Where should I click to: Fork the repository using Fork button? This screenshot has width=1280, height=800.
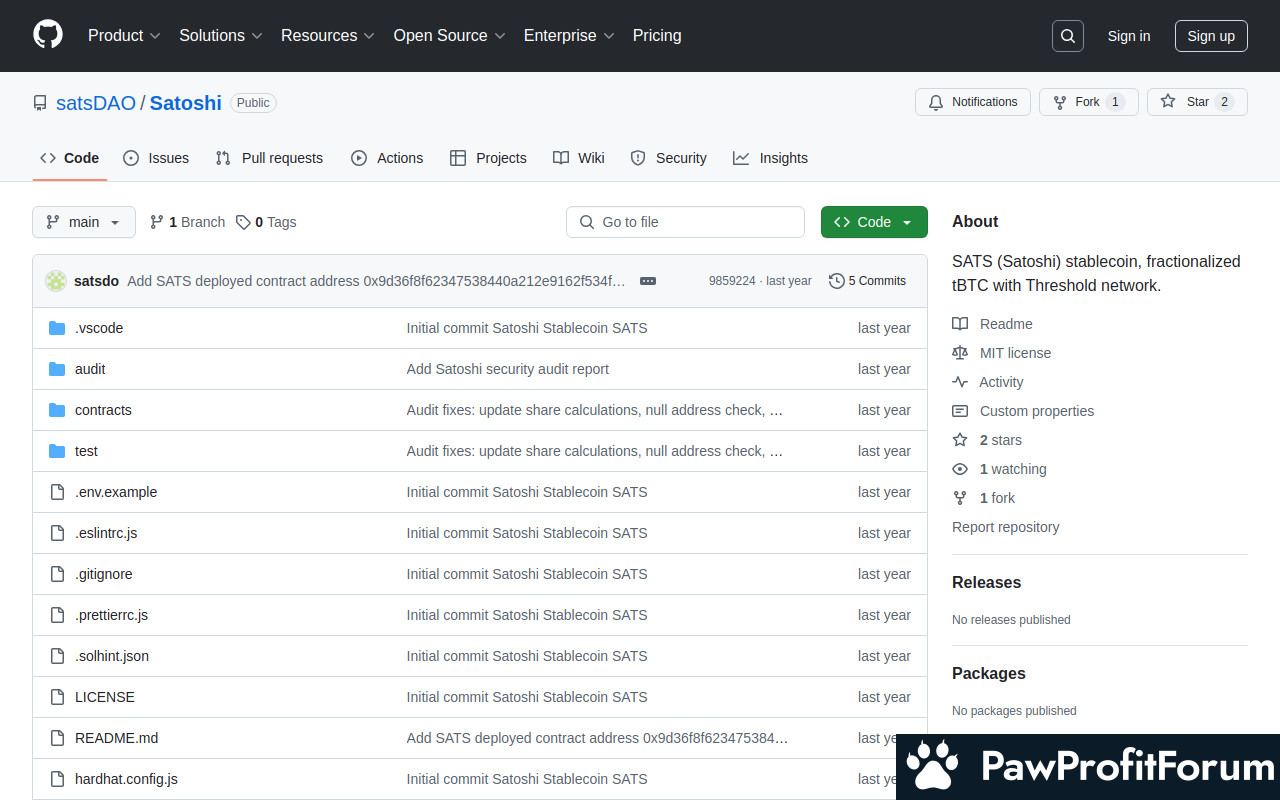pyautogui.click(x=1088, y=102)
